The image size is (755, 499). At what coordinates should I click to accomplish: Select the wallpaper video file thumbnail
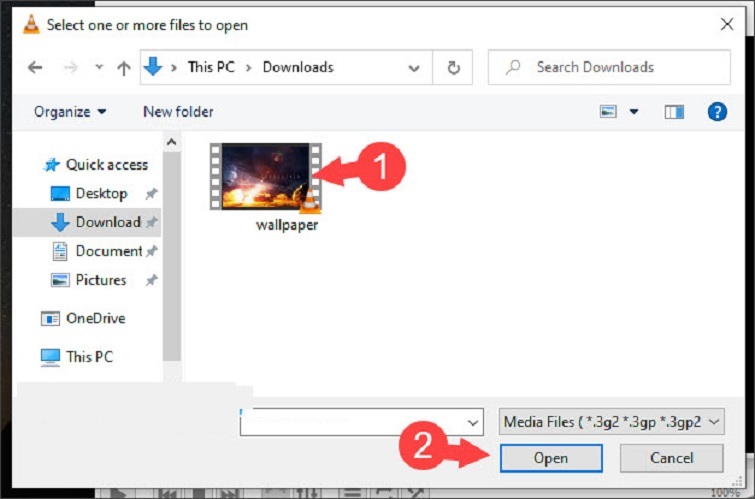tap(266, 177)
